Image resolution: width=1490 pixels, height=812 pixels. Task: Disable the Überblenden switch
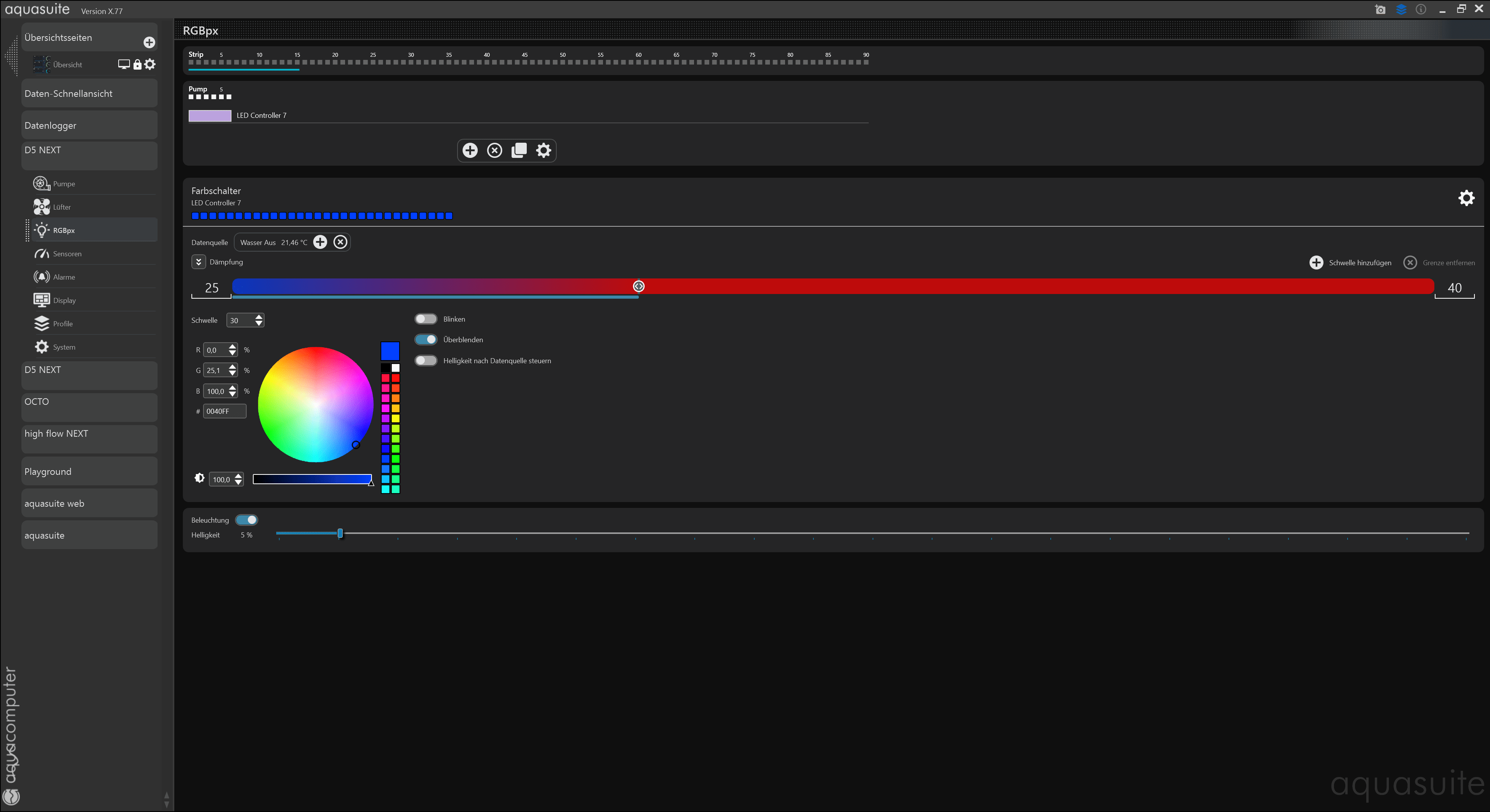pos(426,339)
